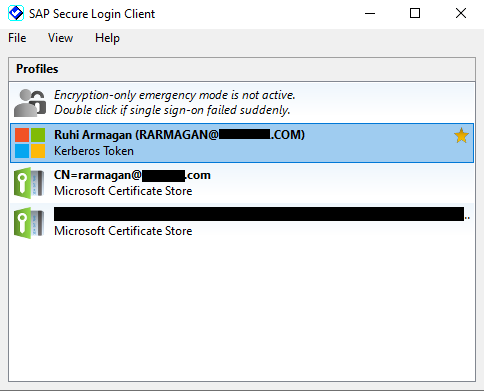Screen dimensions: 484x391
Task: Select the Ruhi Armagan profile name
Action: click(179, 135)
